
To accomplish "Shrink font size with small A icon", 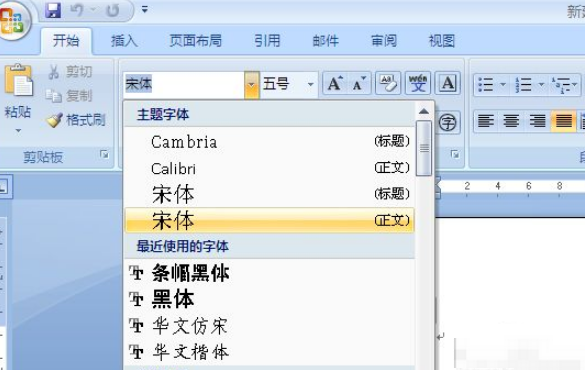I will [359, 83].
